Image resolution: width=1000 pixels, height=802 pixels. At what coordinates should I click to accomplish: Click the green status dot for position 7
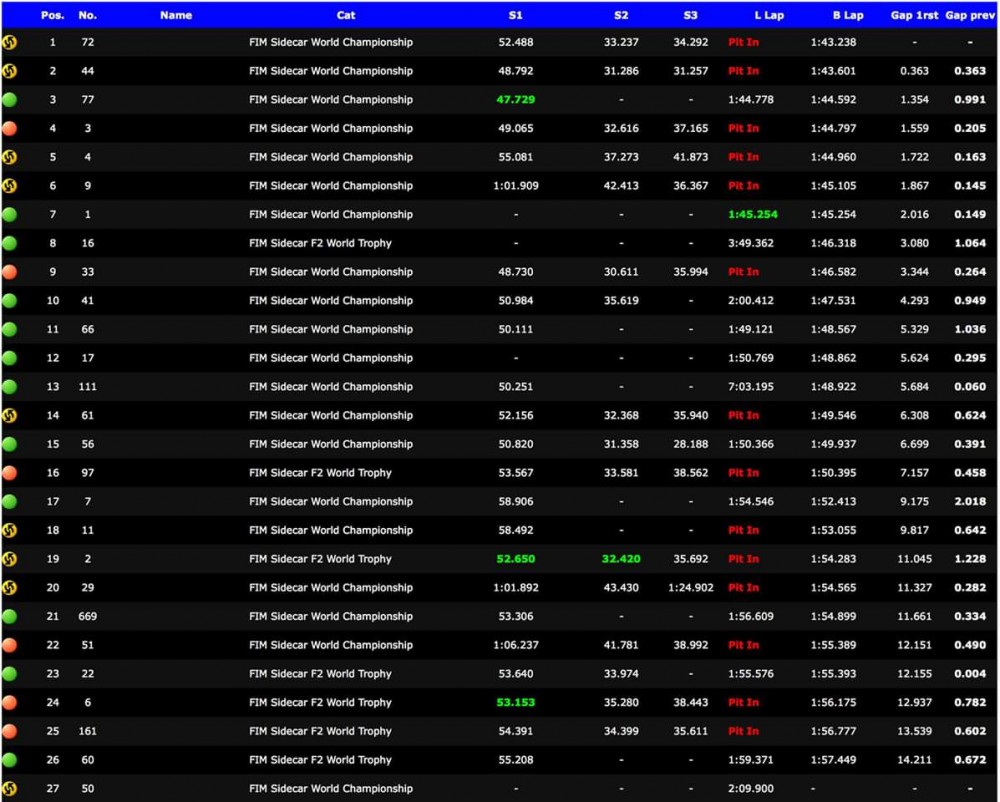10,215
